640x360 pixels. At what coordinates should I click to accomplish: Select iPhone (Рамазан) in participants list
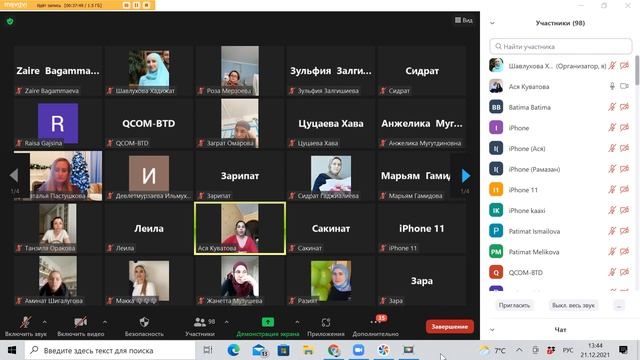coord(560,169)
